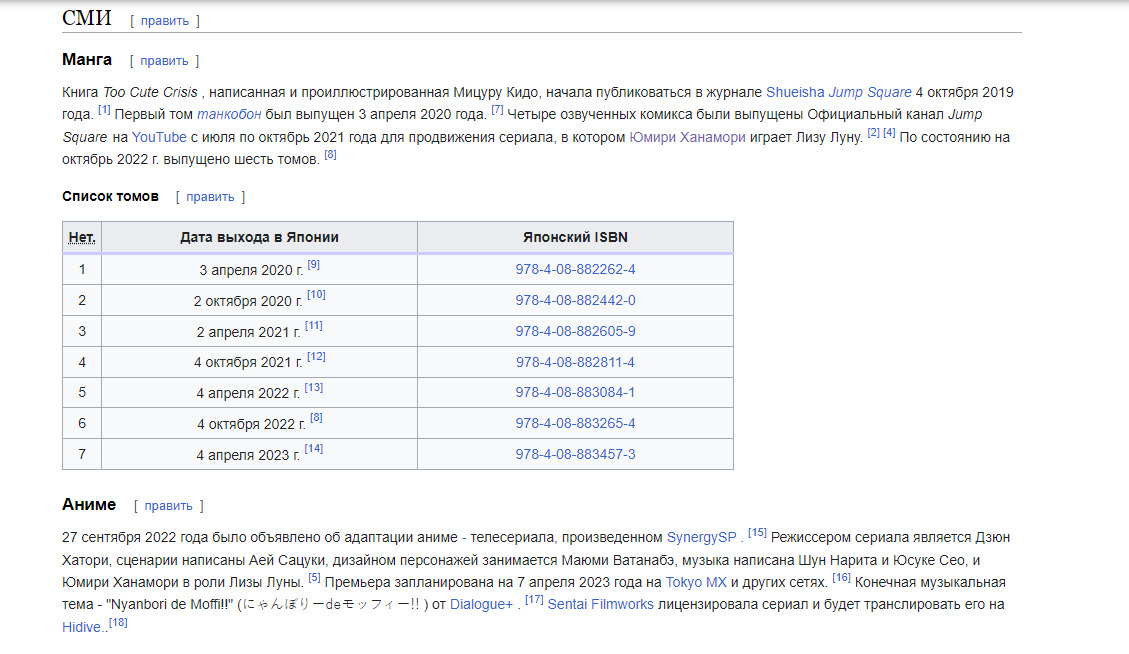Jump to citation 12 beside 4 октября 2021
1129x654 pixels.
pos(316,357)
